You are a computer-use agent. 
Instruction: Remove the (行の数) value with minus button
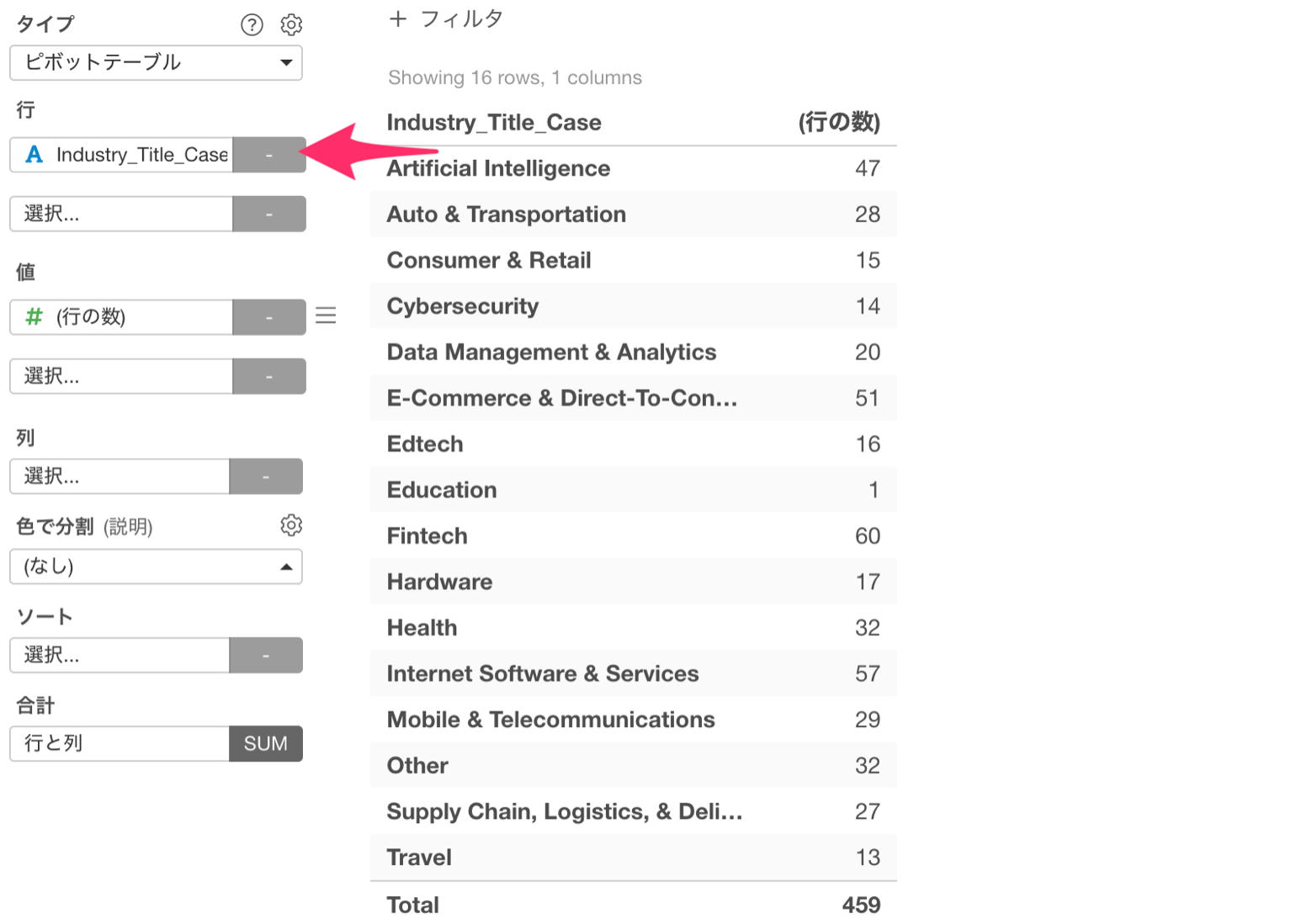point(269,317)
